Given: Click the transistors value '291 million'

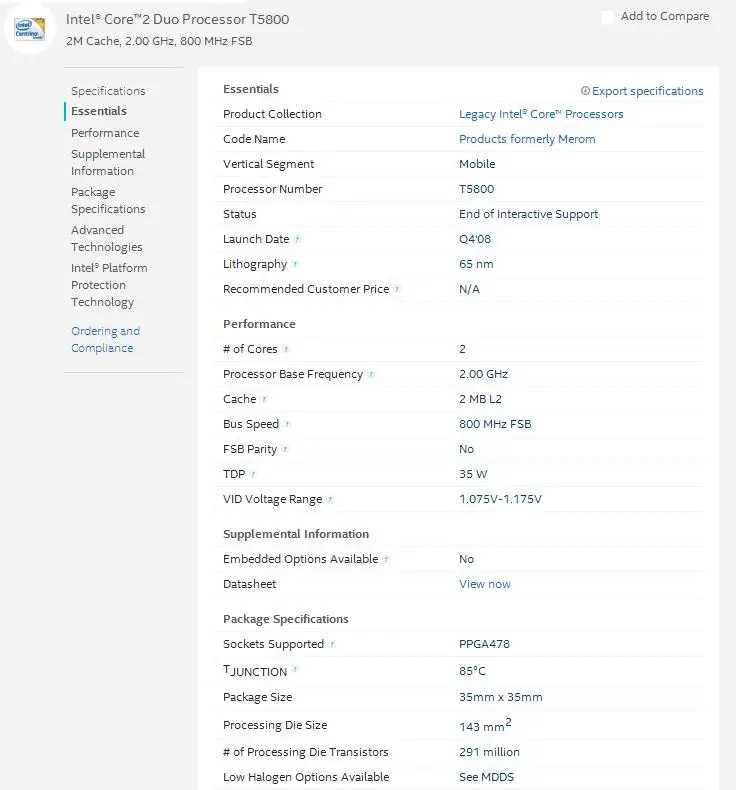Looking at the screenshot, I should point(489,752).
